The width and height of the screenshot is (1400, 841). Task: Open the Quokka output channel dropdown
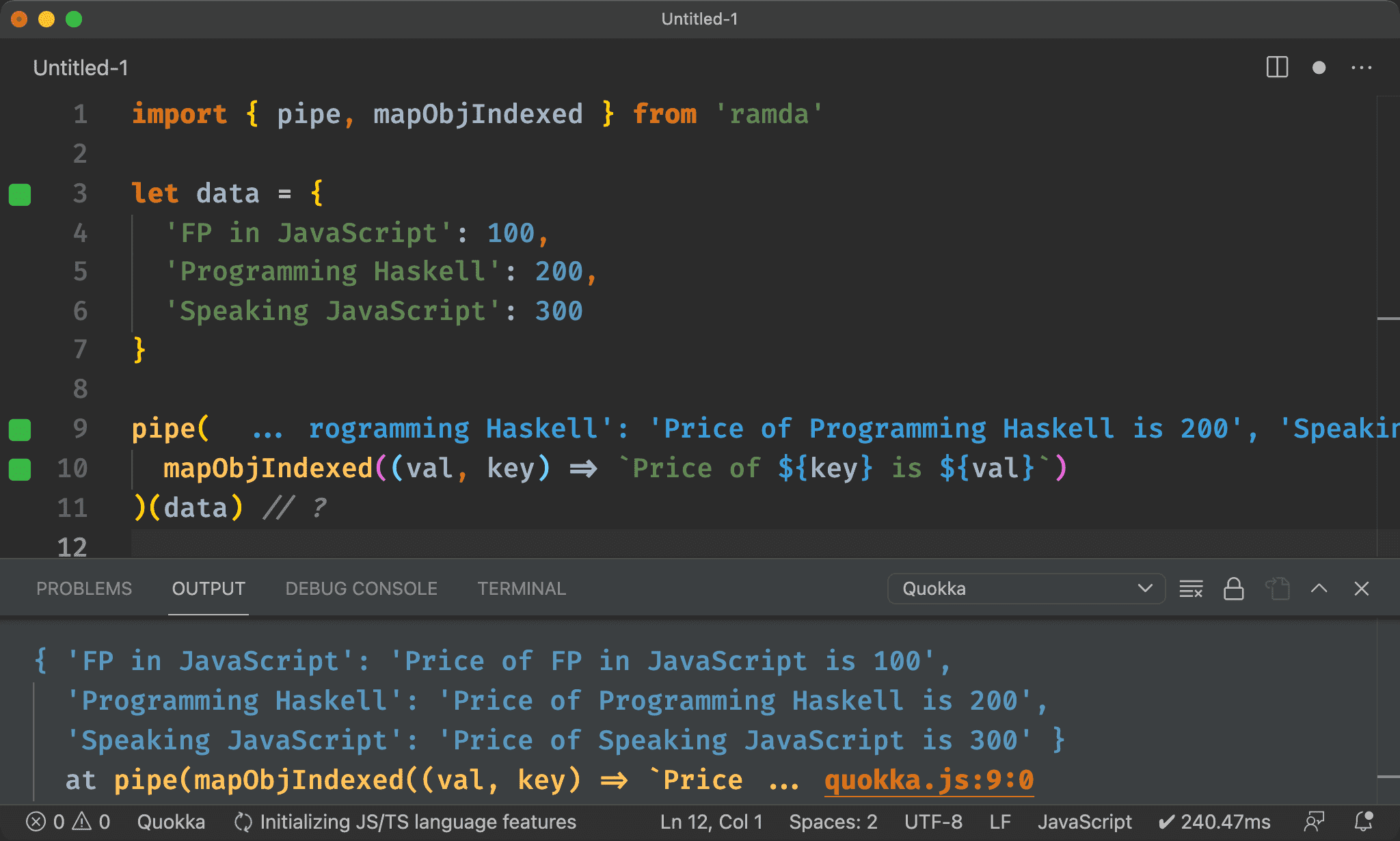[1025, 589]
